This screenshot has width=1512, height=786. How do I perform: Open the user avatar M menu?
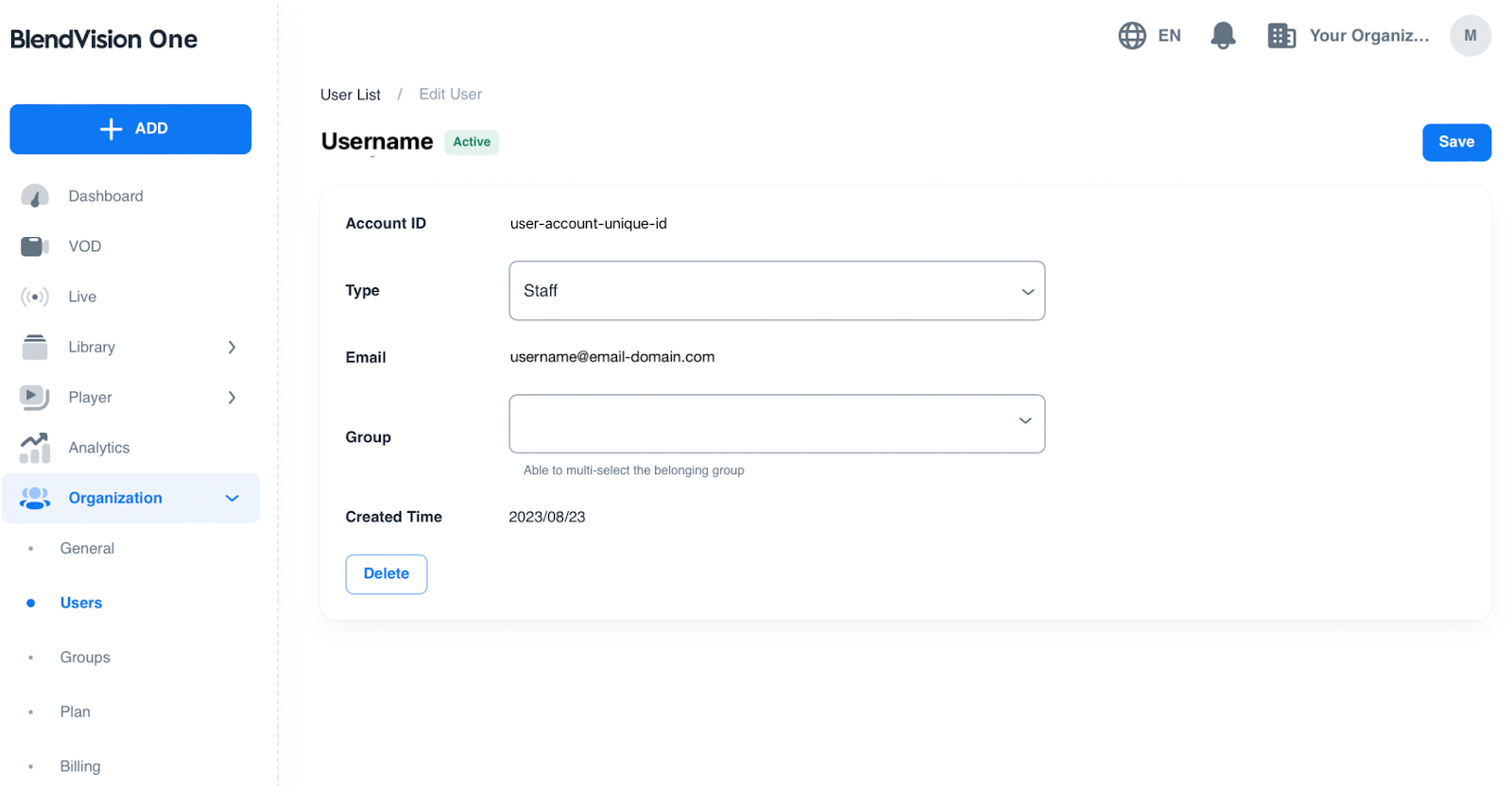click(1469, 36)
